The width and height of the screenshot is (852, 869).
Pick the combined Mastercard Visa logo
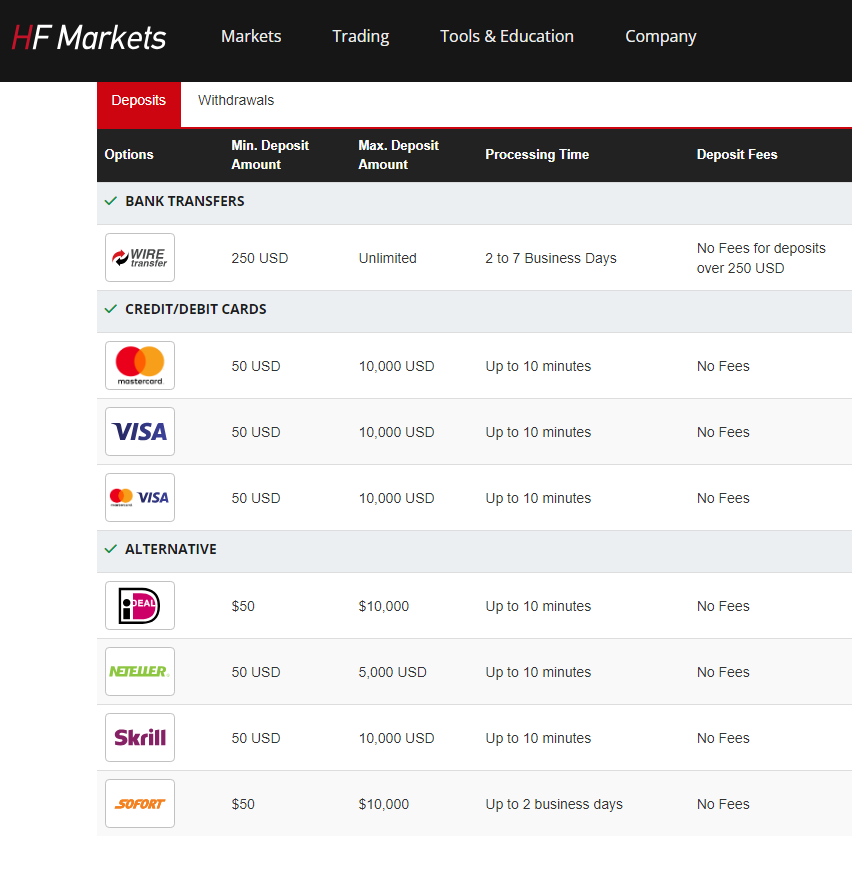[x=140, y=498]
